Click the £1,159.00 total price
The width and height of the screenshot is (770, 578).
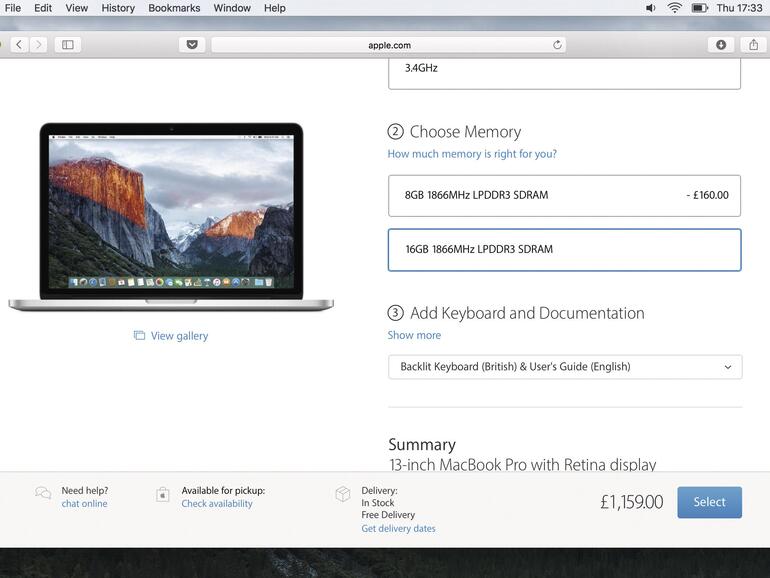click(632, 502)
